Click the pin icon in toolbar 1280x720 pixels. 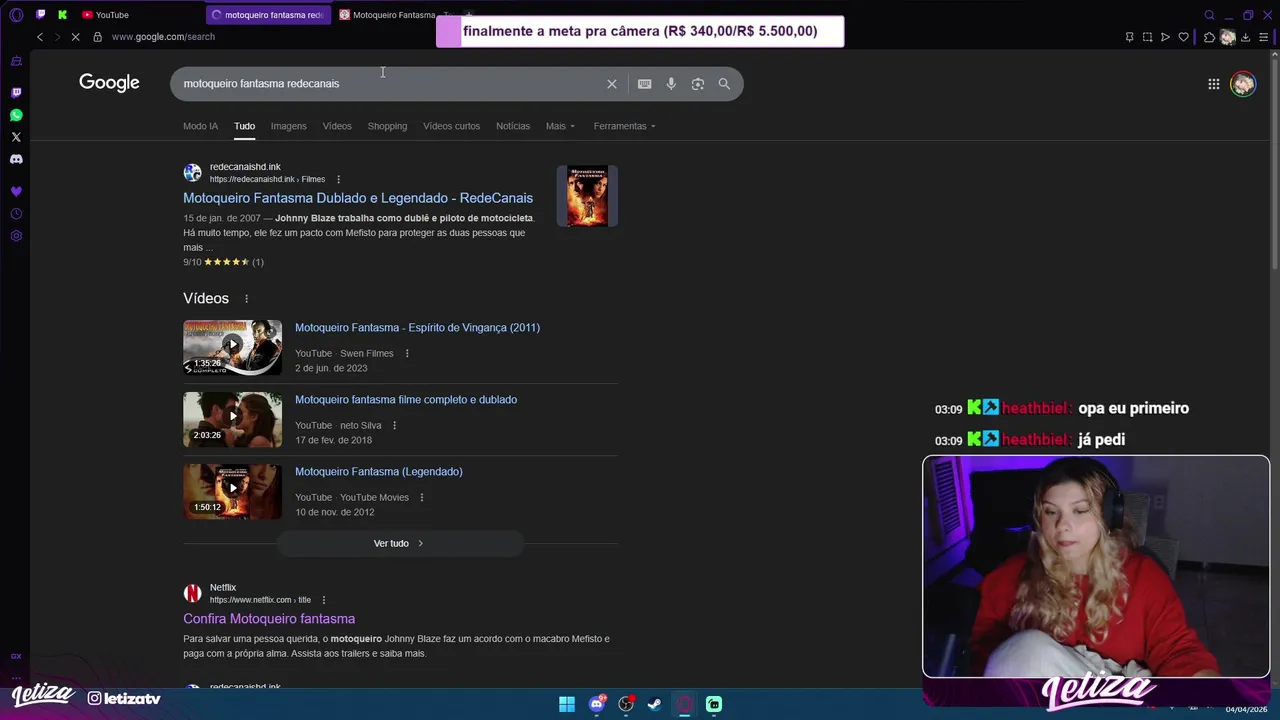1129,37
